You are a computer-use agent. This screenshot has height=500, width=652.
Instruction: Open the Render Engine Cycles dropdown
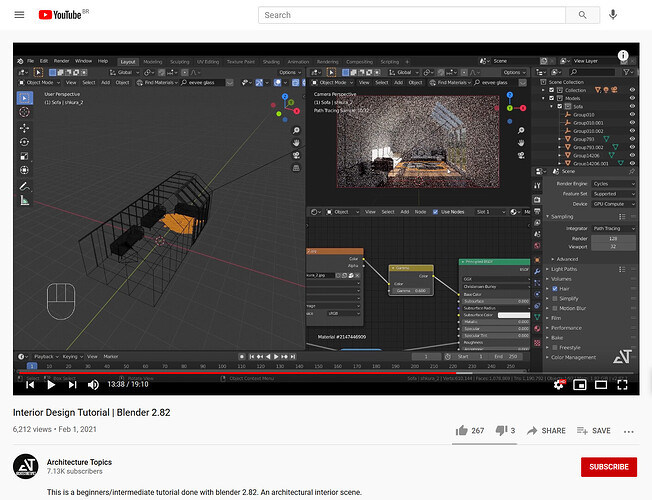613,183
